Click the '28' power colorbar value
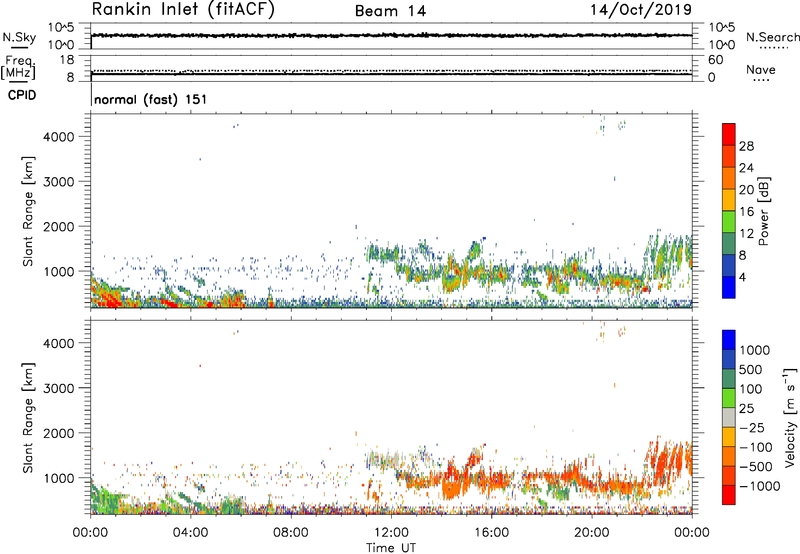Viewport: 800px width, 554px height. pos(746,146)
